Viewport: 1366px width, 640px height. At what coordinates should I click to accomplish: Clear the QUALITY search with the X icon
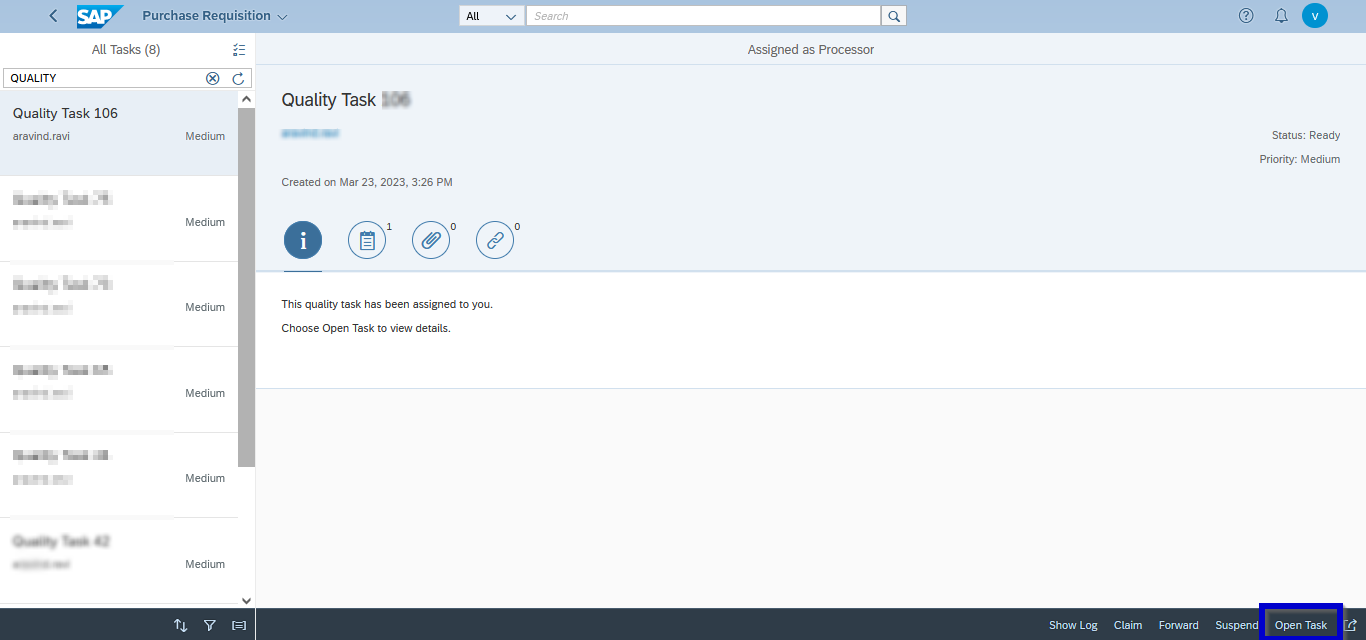212,77
